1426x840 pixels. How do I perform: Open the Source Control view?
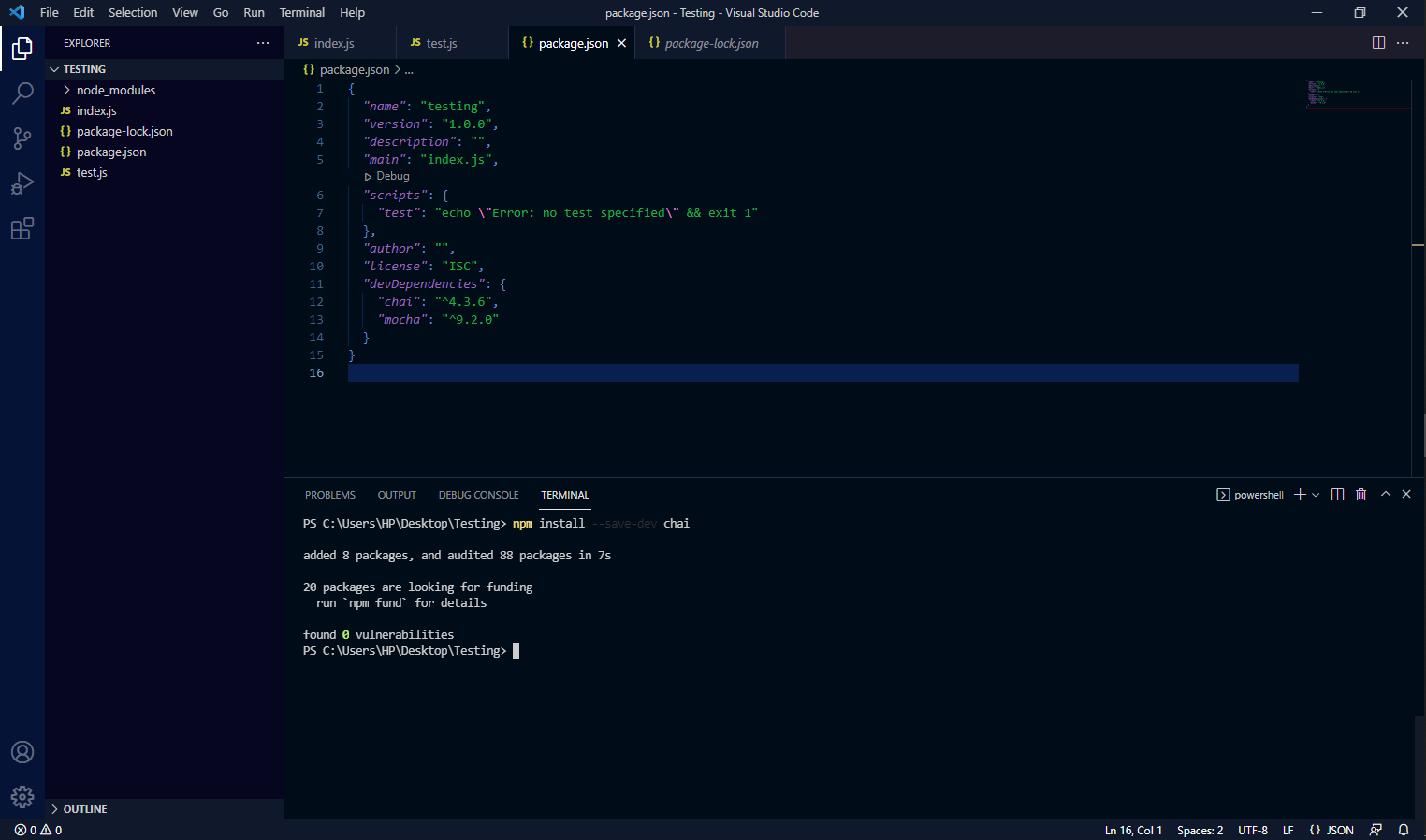pos(22,138)
